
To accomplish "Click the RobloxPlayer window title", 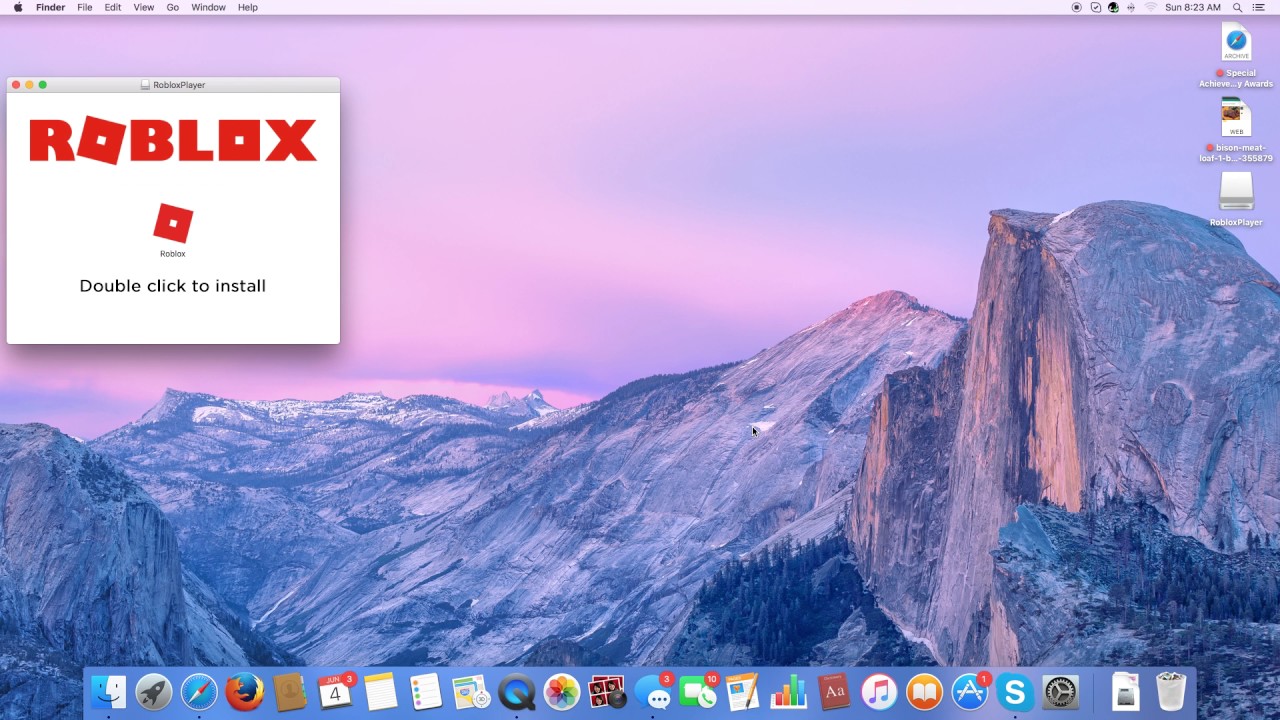I will pos(179,85).
